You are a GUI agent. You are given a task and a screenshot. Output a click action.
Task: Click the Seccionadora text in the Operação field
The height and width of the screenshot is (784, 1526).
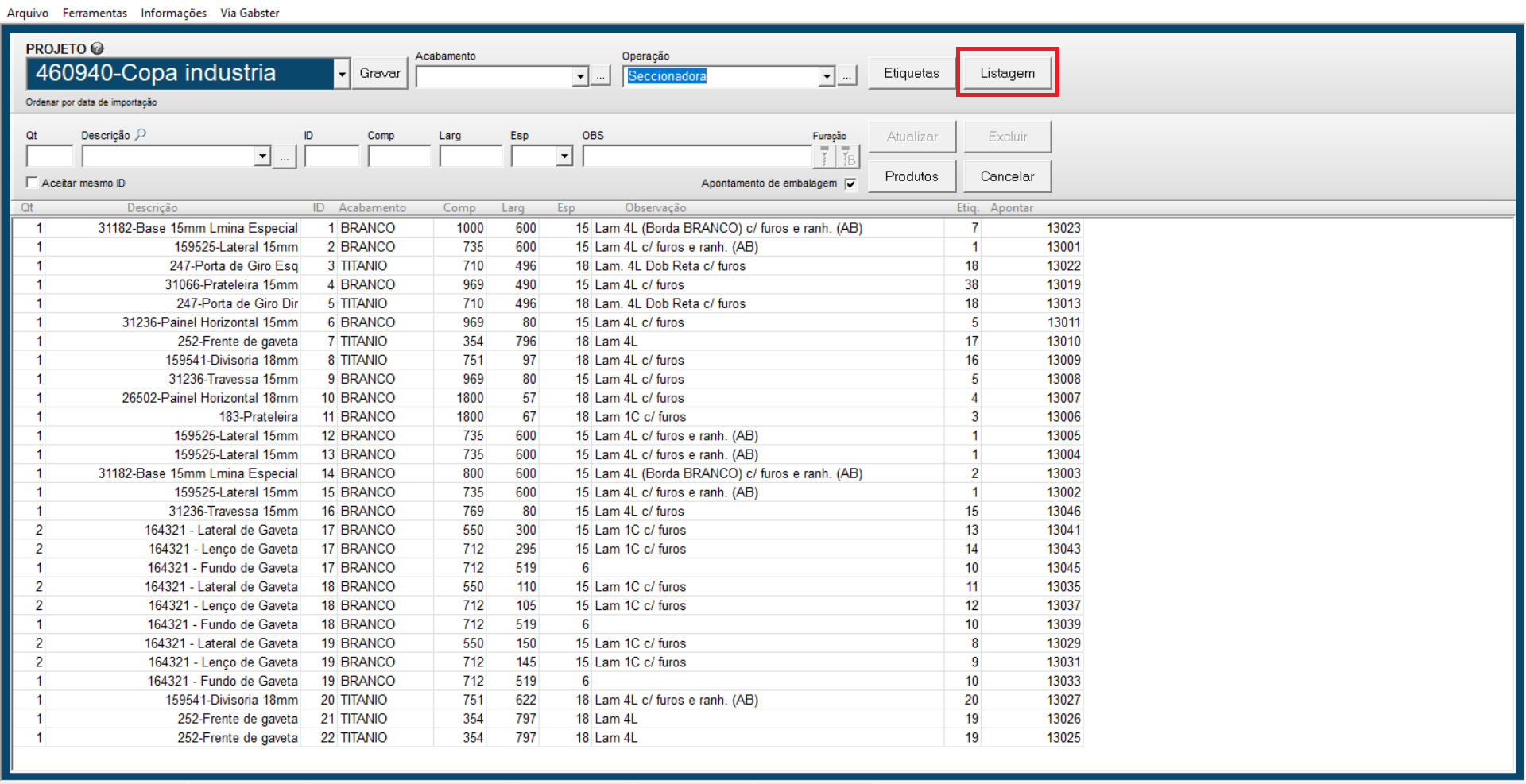[x=667, y=76]
